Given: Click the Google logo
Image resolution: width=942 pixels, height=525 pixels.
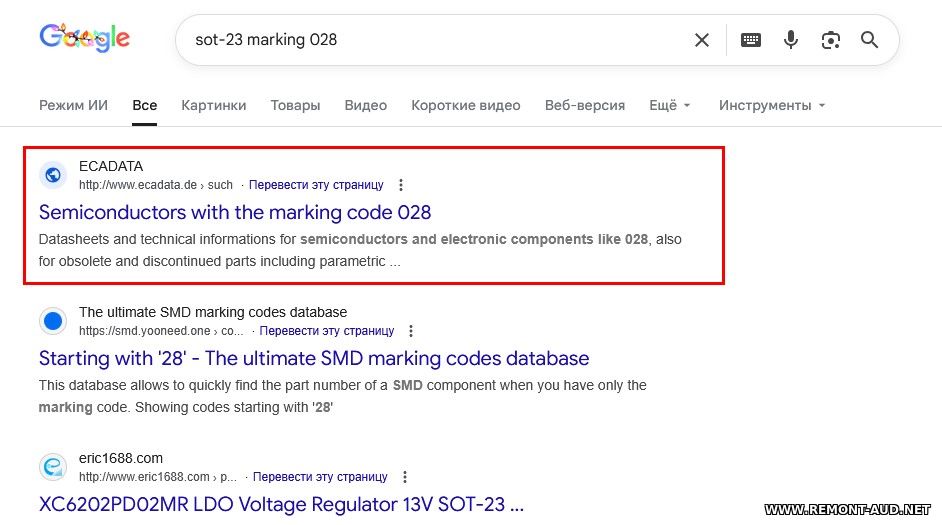Looking at the screenshot, I should [84, 39].
